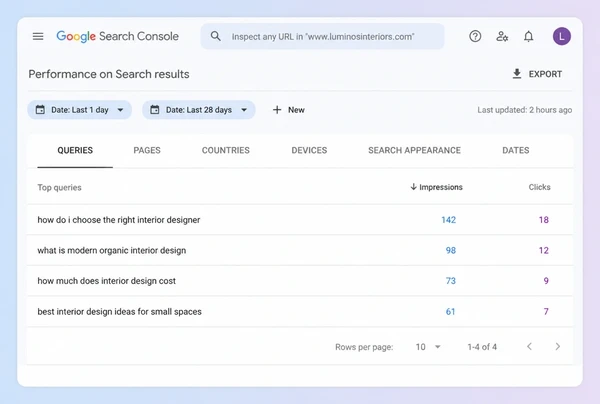Expand the Last 28 days date arrow
This screenshot has height=404, width=600.
point(244,110)
